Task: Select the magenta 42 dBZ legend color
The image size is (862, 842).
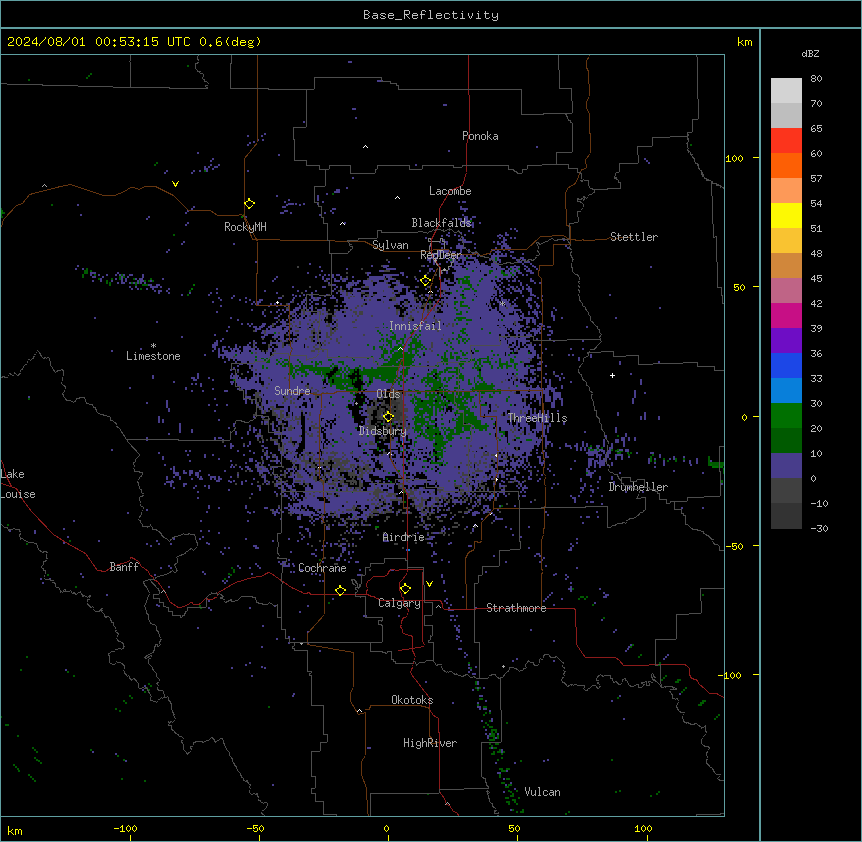Action: (786, 315)
